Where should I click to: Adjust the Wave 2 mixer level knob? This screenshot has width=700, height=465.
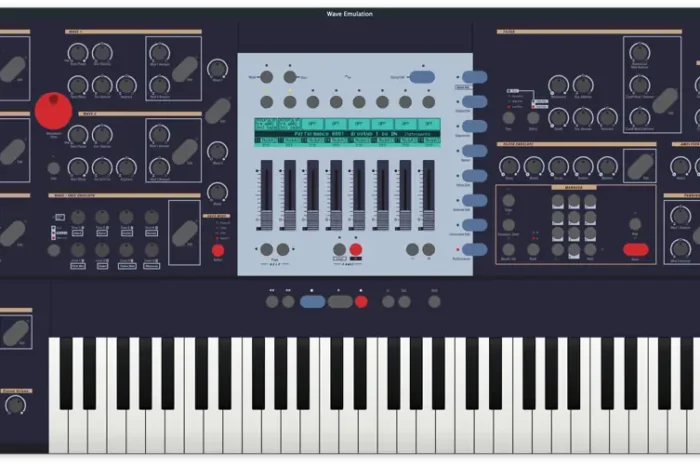coord(217,152)
